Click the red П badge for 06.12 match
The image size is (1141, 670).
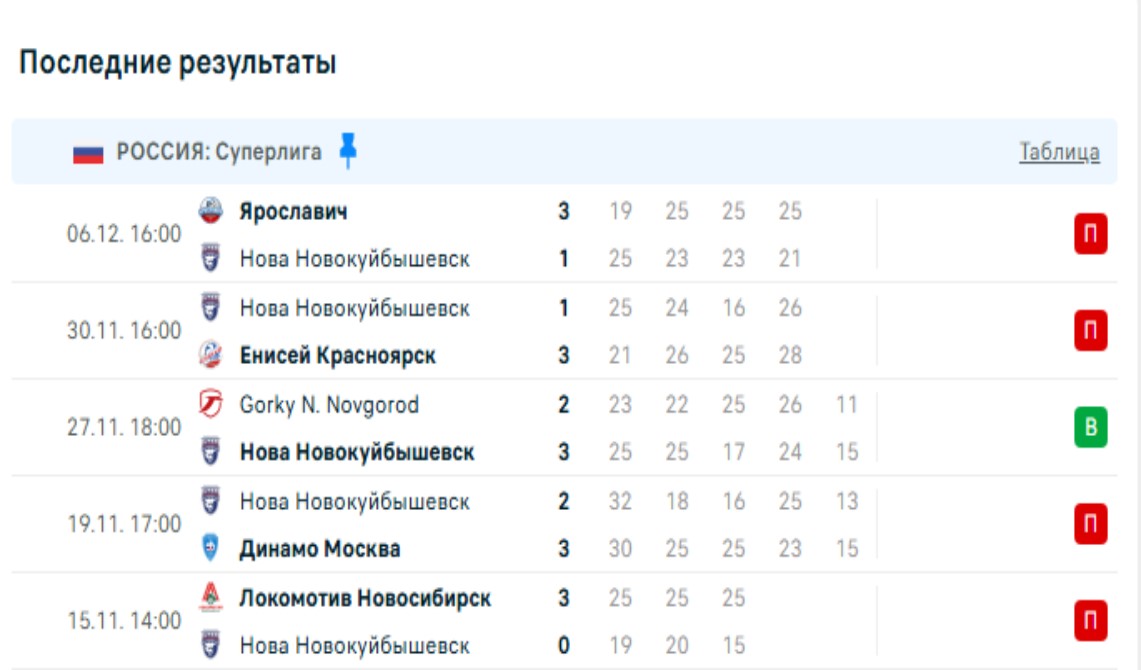point(1091,236)
